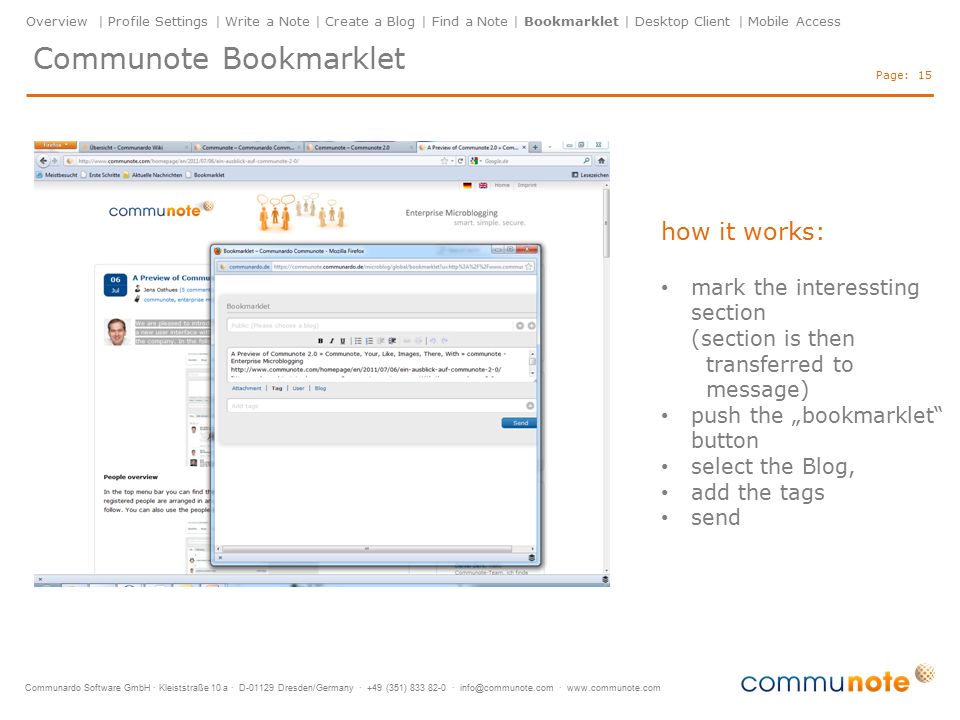960x720 pixels.
Task: Click the browser back arrow button
Action: (43, 161)
